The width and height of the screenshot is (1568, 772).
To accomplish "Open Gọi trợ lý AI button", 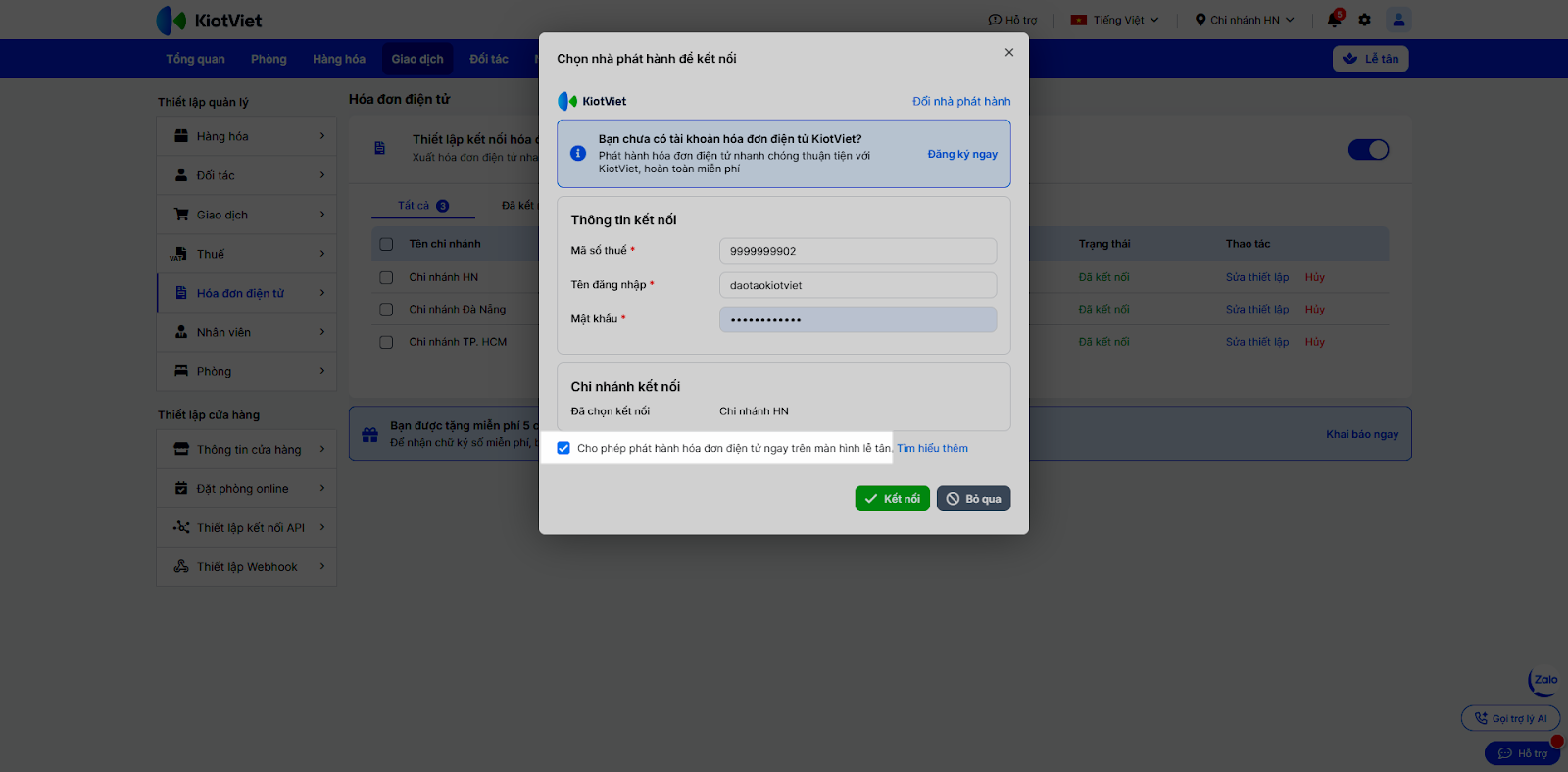I will click(1511, 718).
